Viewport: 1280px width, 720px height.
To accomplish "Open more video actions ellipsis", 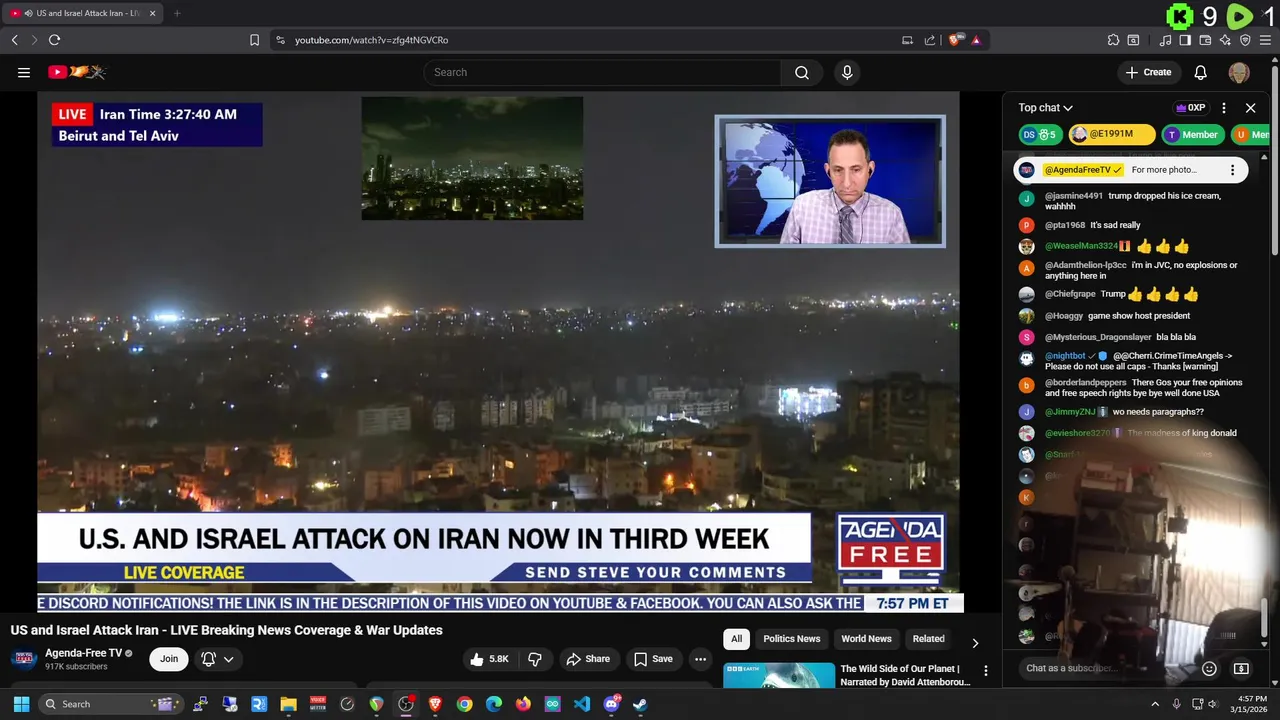I will 700,659.
